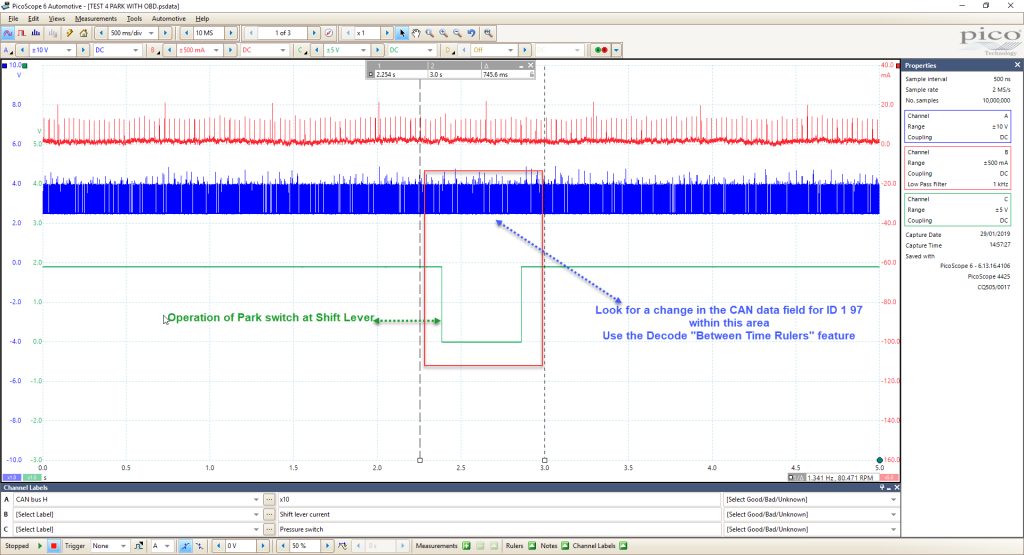Select the hand pan tool
Image resolution: width=1024 pixels, height=555 pixels.
pos(415,33)
